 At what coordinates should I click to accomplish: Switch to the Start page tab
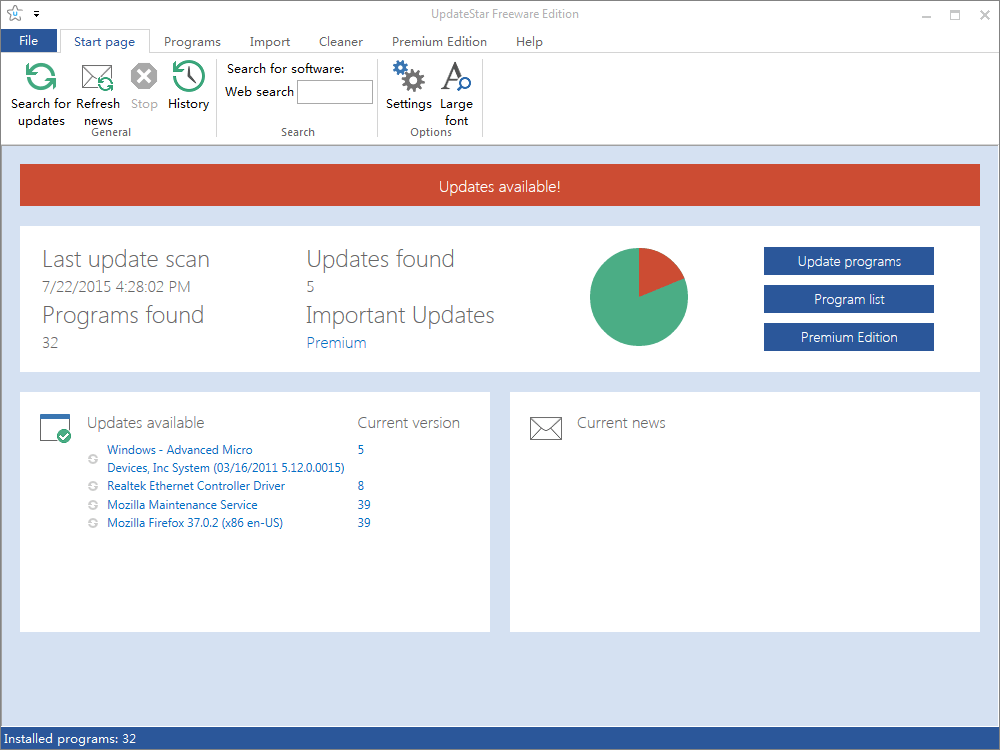click(x=105, y=41)
